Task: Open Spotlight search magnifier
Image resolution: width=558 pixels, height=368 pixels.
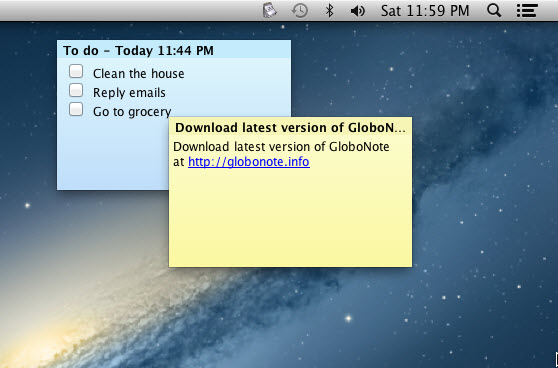Action: click(494, 10)
